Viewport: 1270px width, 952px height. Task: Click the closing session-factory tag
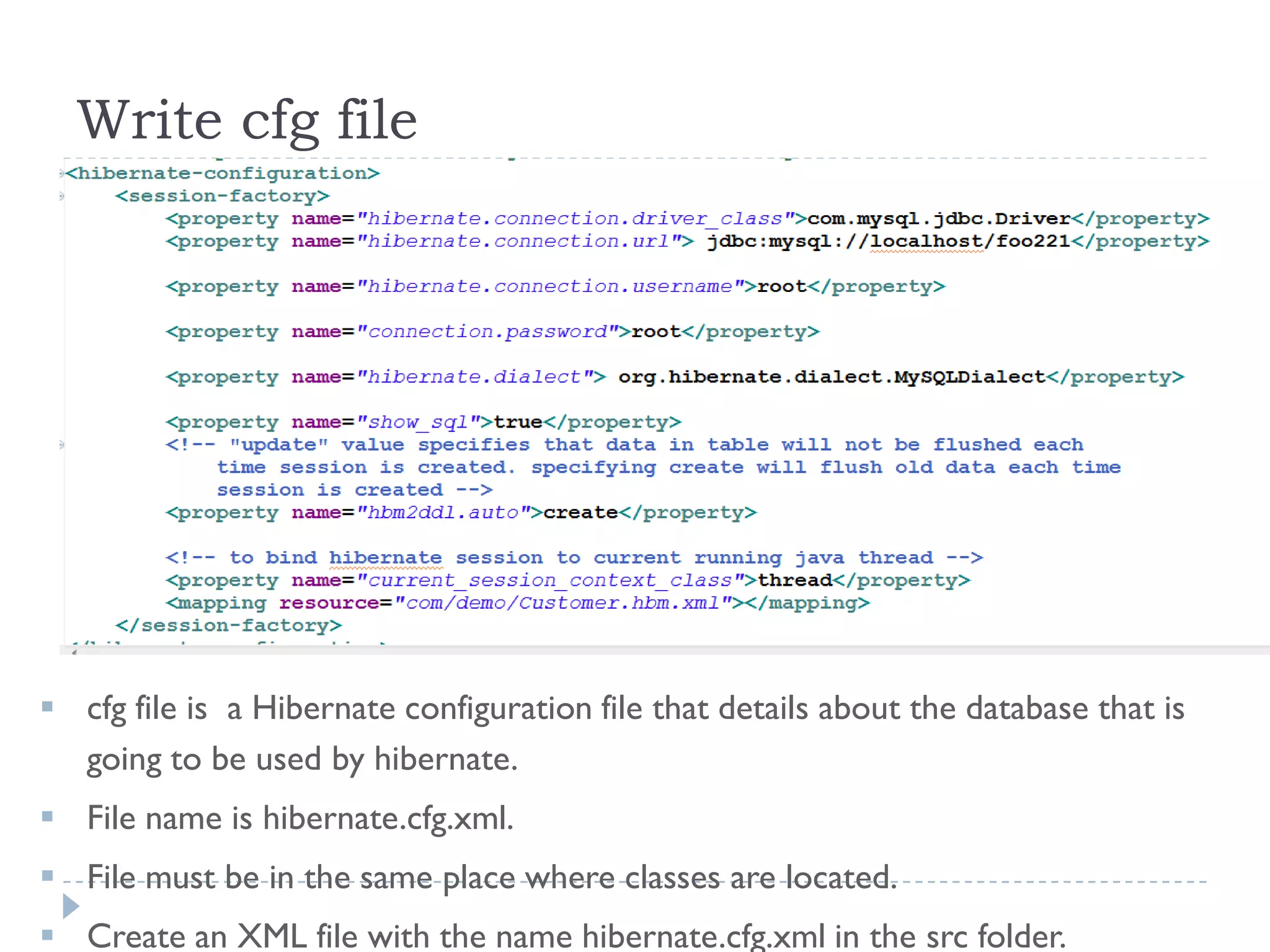point(228,625)
